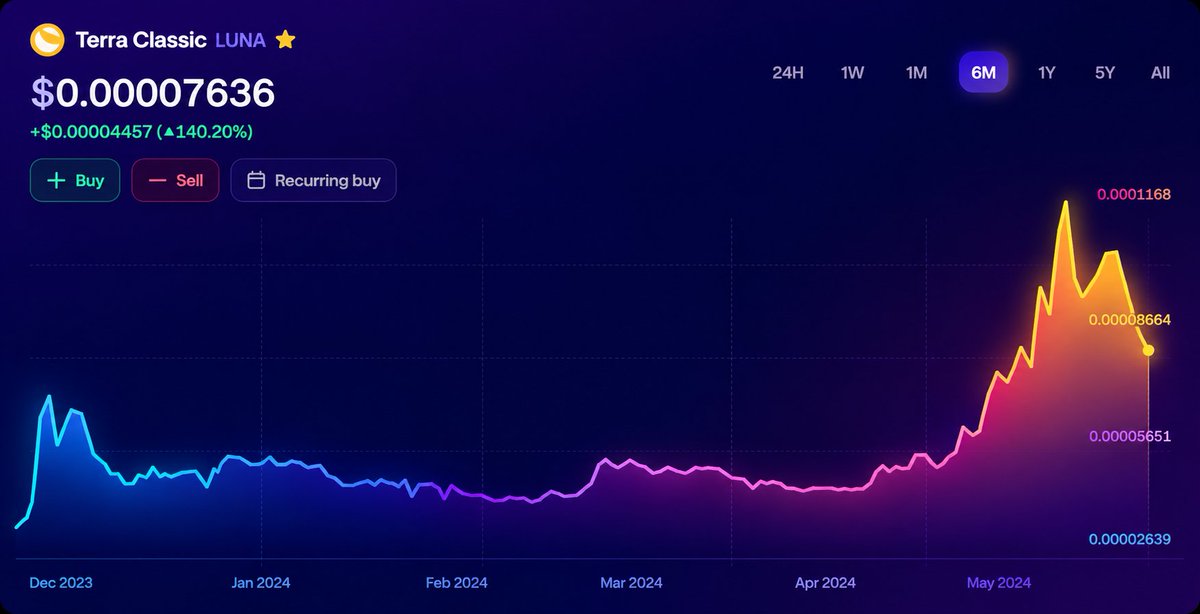The width and height of the screenshot is (1200, 614).
Task: Click the Buy button
Action: (x=75, y=180)
